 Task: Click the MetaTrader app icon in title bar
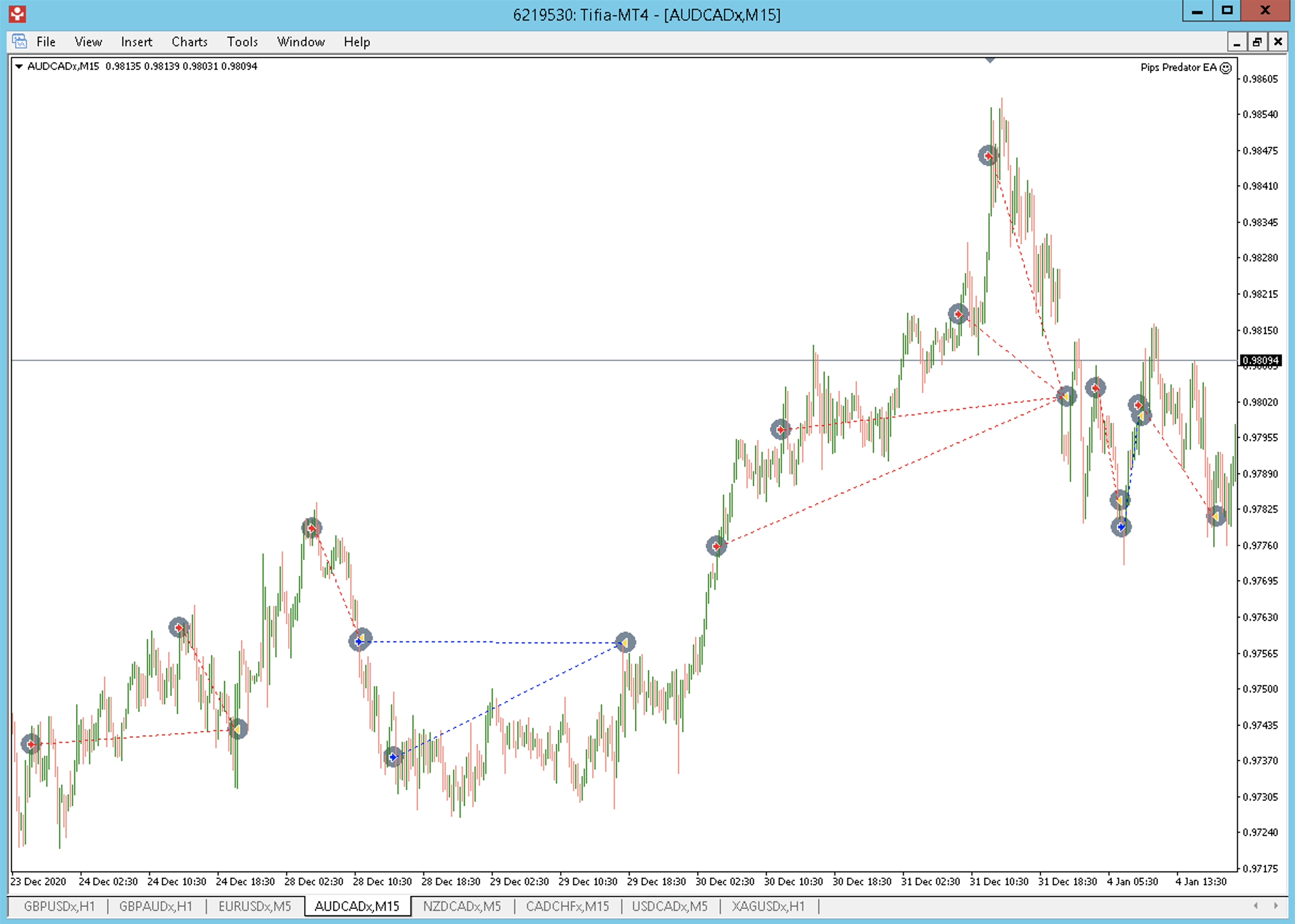17,14
